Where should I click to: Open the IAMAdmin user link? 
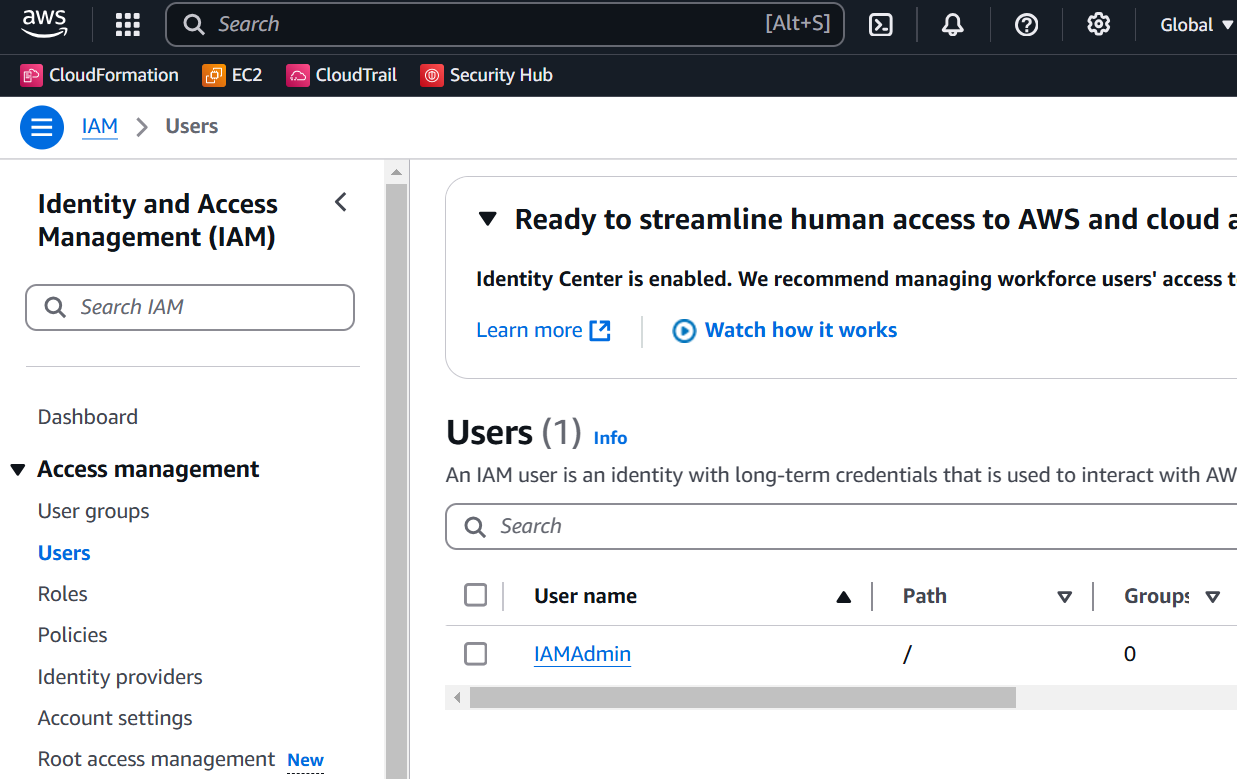582,654
